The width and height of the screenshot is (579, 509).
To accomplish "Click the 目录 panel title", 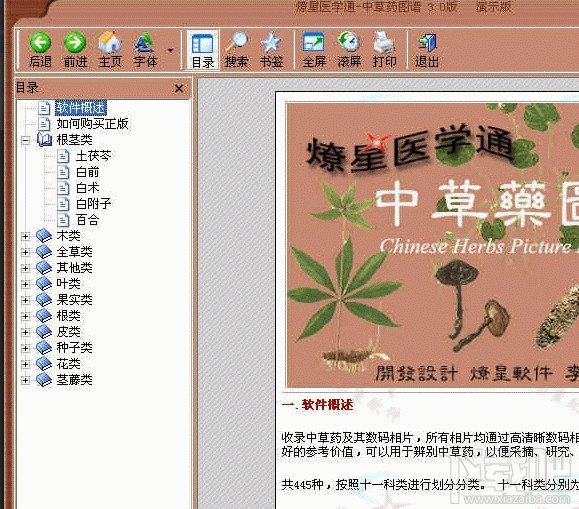I will point(27,88).
